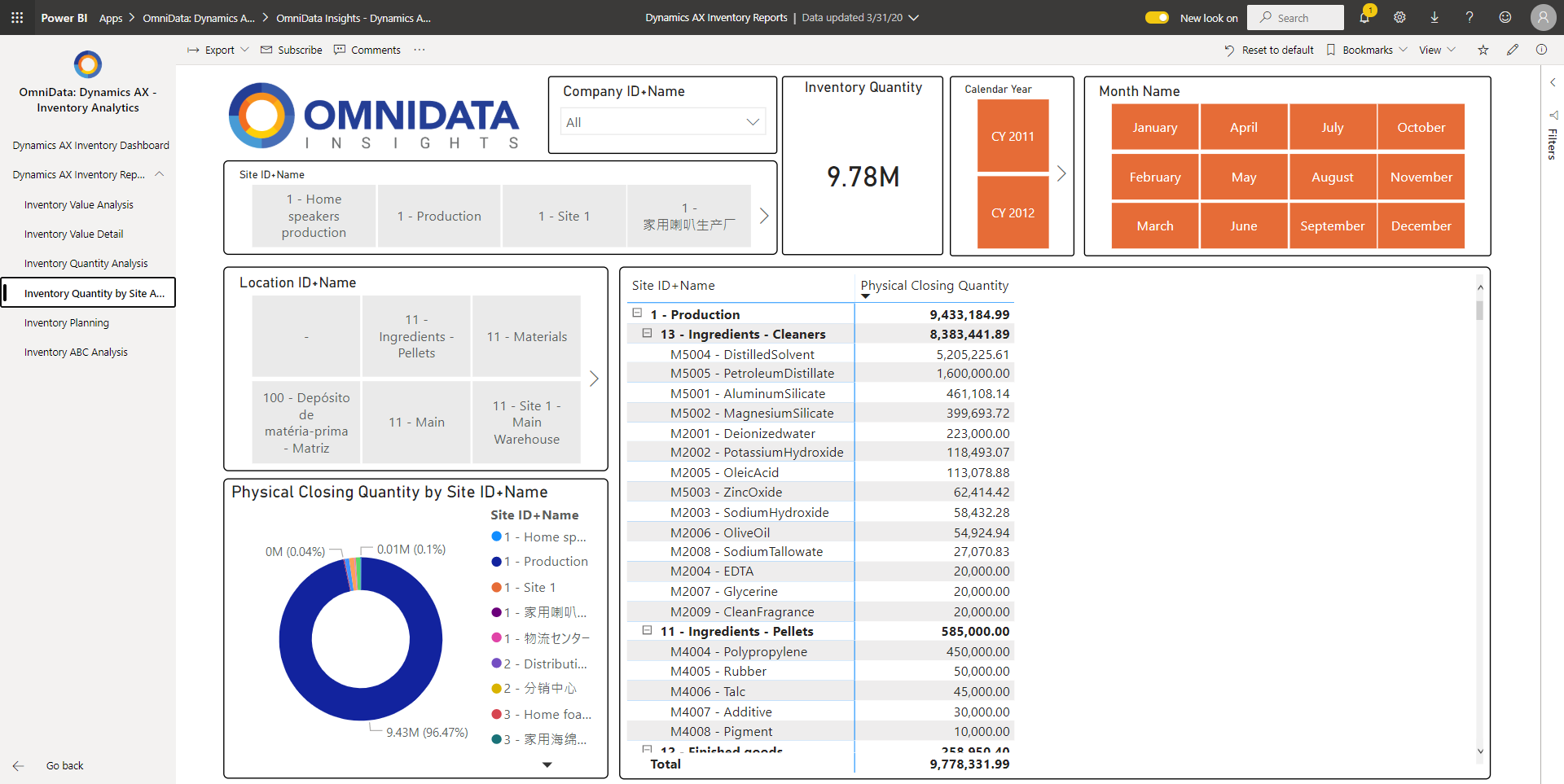Expand the Filters pane arrow

coord(1553,82)
